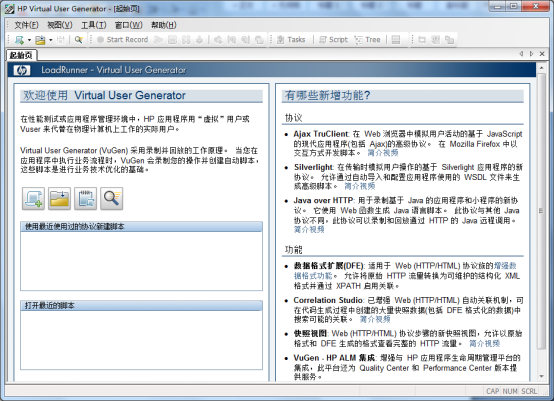Open the 视图(V) menu

coord(60,25)
